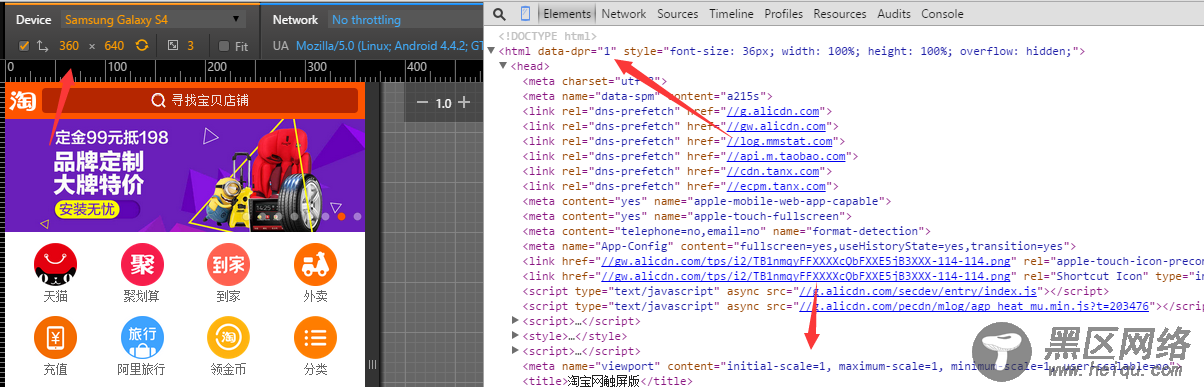Edit the height value 640
Viewport: 1204px width, 387px height.
point(114,46)
